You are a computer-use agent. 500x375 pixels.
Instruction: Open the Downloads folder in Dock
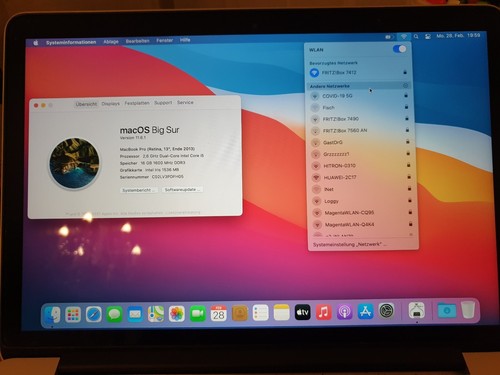point(447,310)
